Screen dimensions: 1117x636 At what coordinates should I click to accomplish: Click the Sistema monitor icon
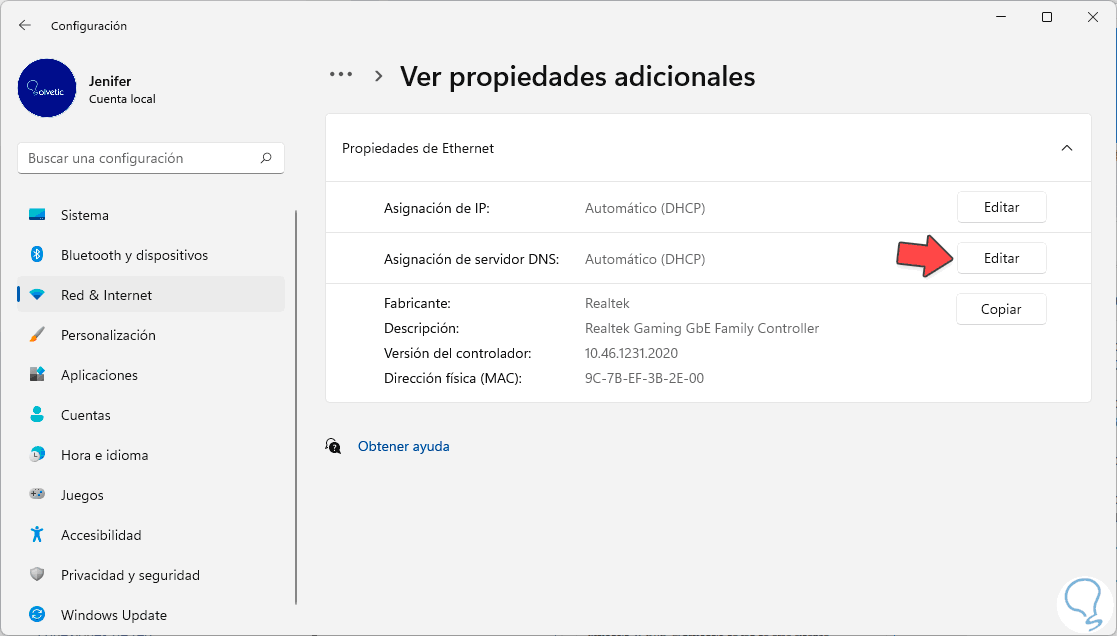[37, 215]
